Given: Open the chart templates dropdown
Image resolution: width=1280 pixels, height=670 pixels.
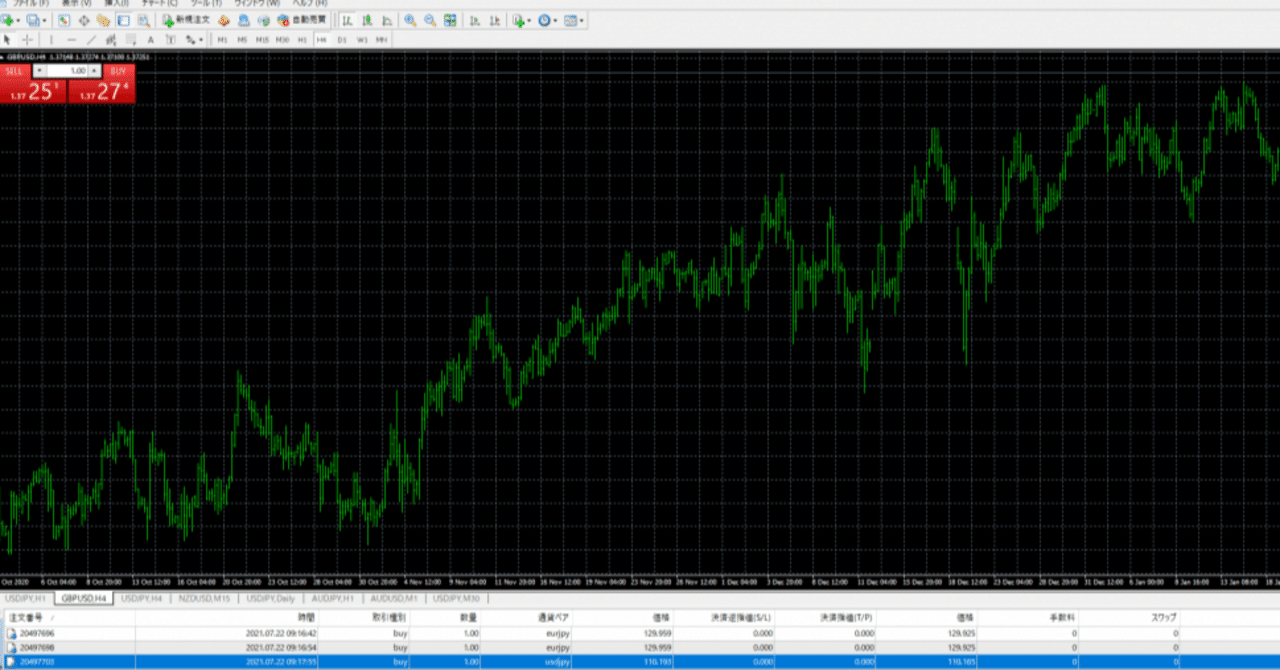Looking at the screenshot, I should [x=574, y=20].
